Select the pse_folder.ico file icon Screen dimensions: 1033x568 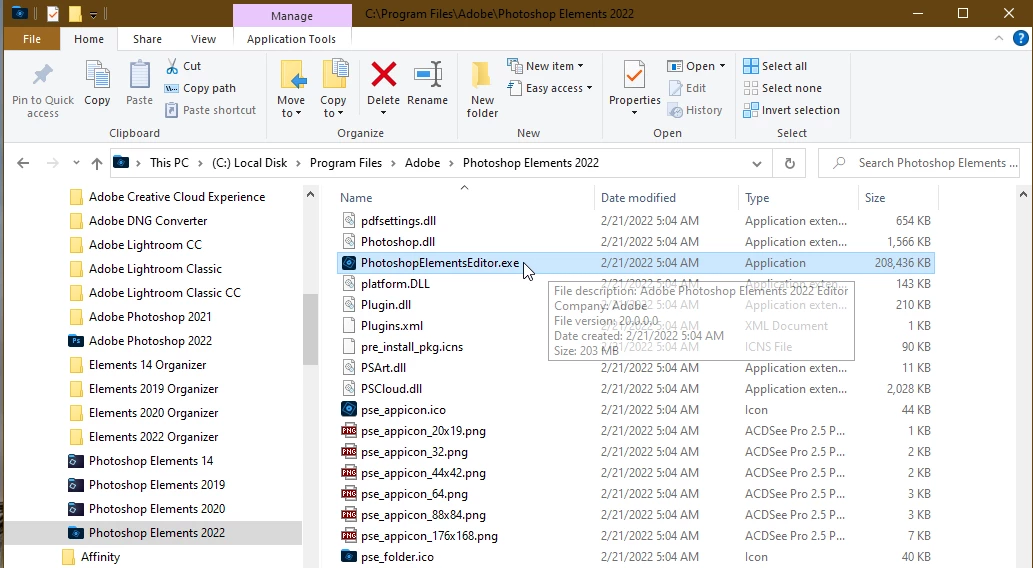point(349,557)
